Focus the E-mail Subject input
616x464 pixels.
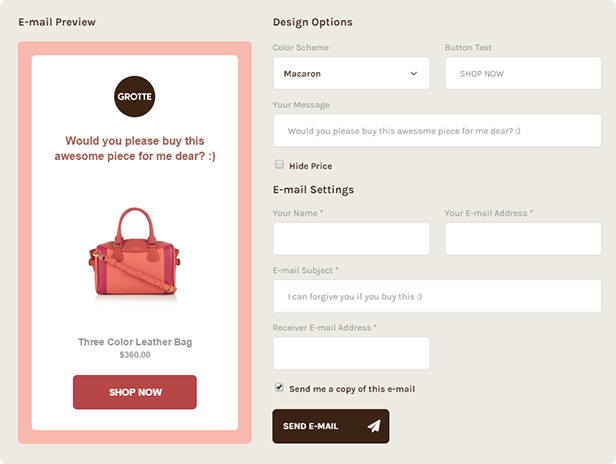438,296
